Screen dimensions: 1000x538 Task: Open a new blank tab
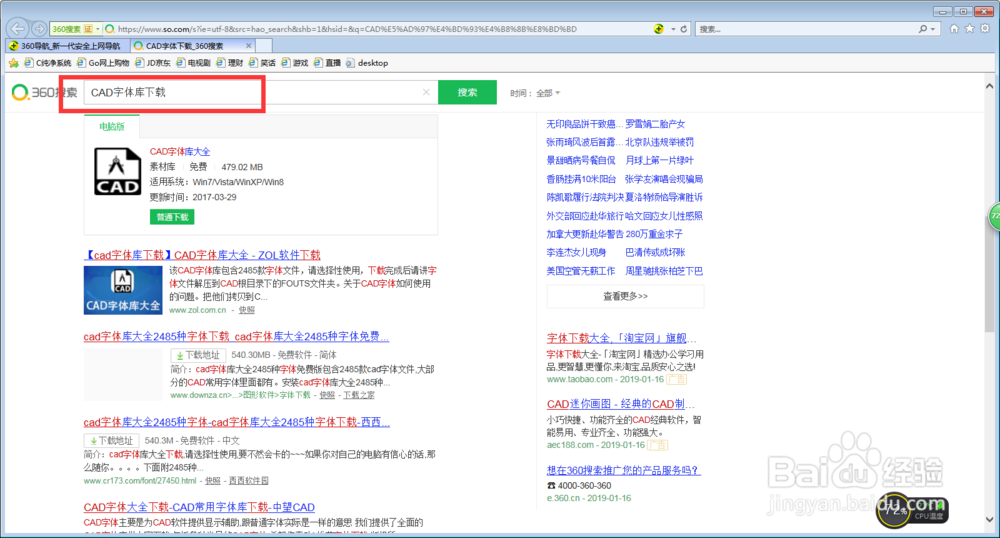click(264, 46)
